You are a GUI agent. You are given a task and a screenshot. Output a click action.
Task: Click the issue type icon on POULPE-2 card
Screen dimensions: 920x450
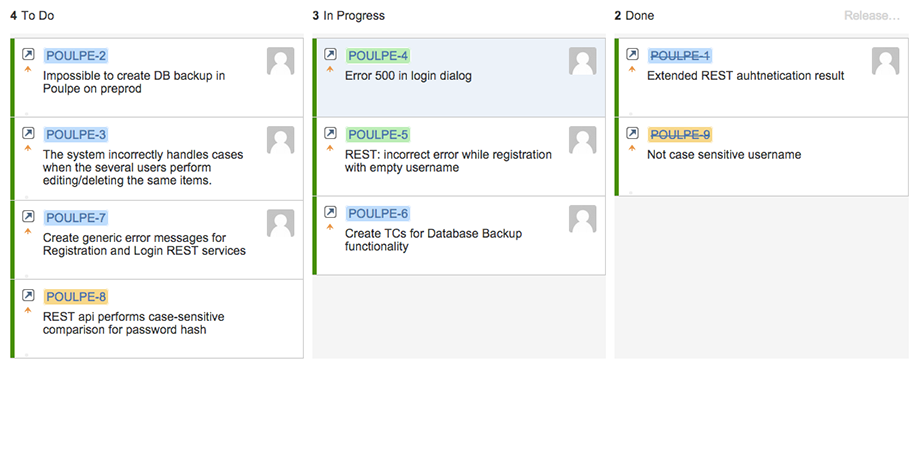click(x=28, y=54)
